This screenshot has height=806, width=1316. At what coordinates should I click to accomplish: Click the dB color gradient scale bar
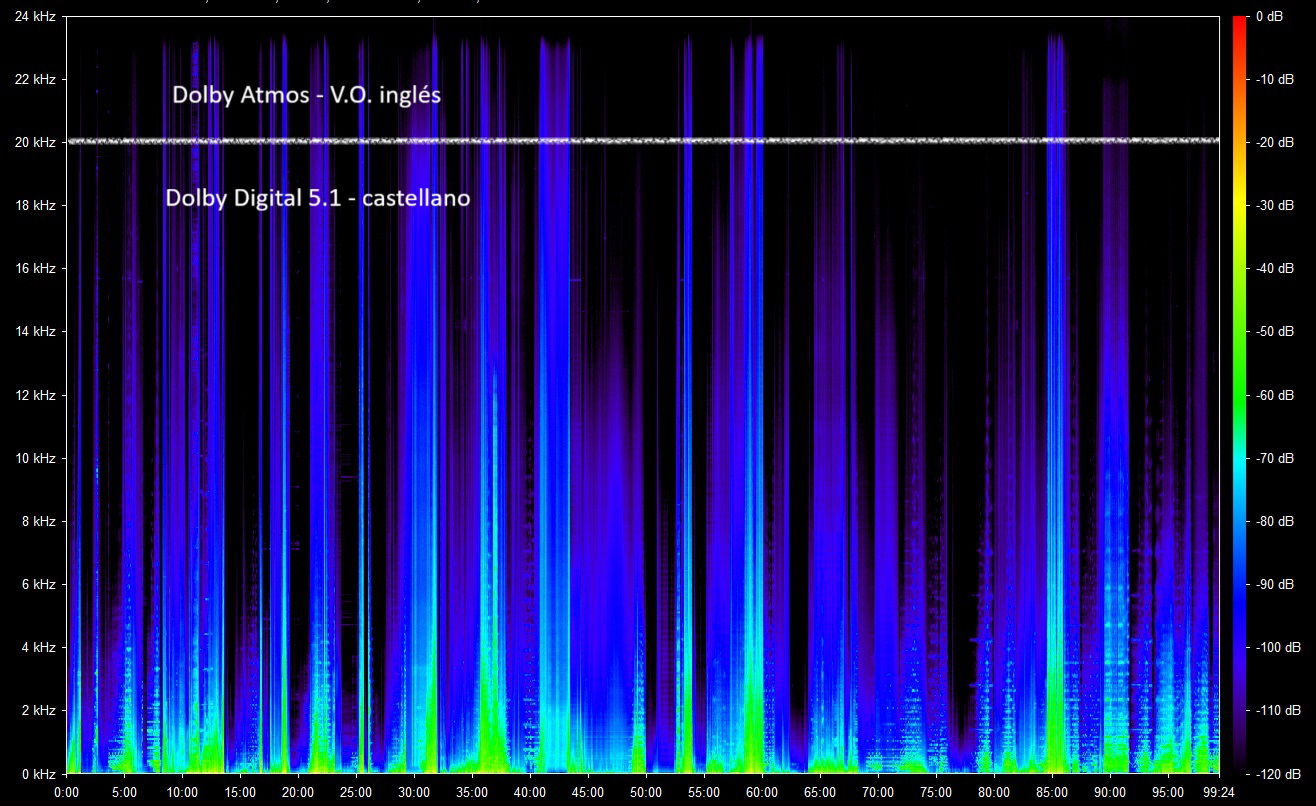pyautogui.click(x=1240, y=395)
